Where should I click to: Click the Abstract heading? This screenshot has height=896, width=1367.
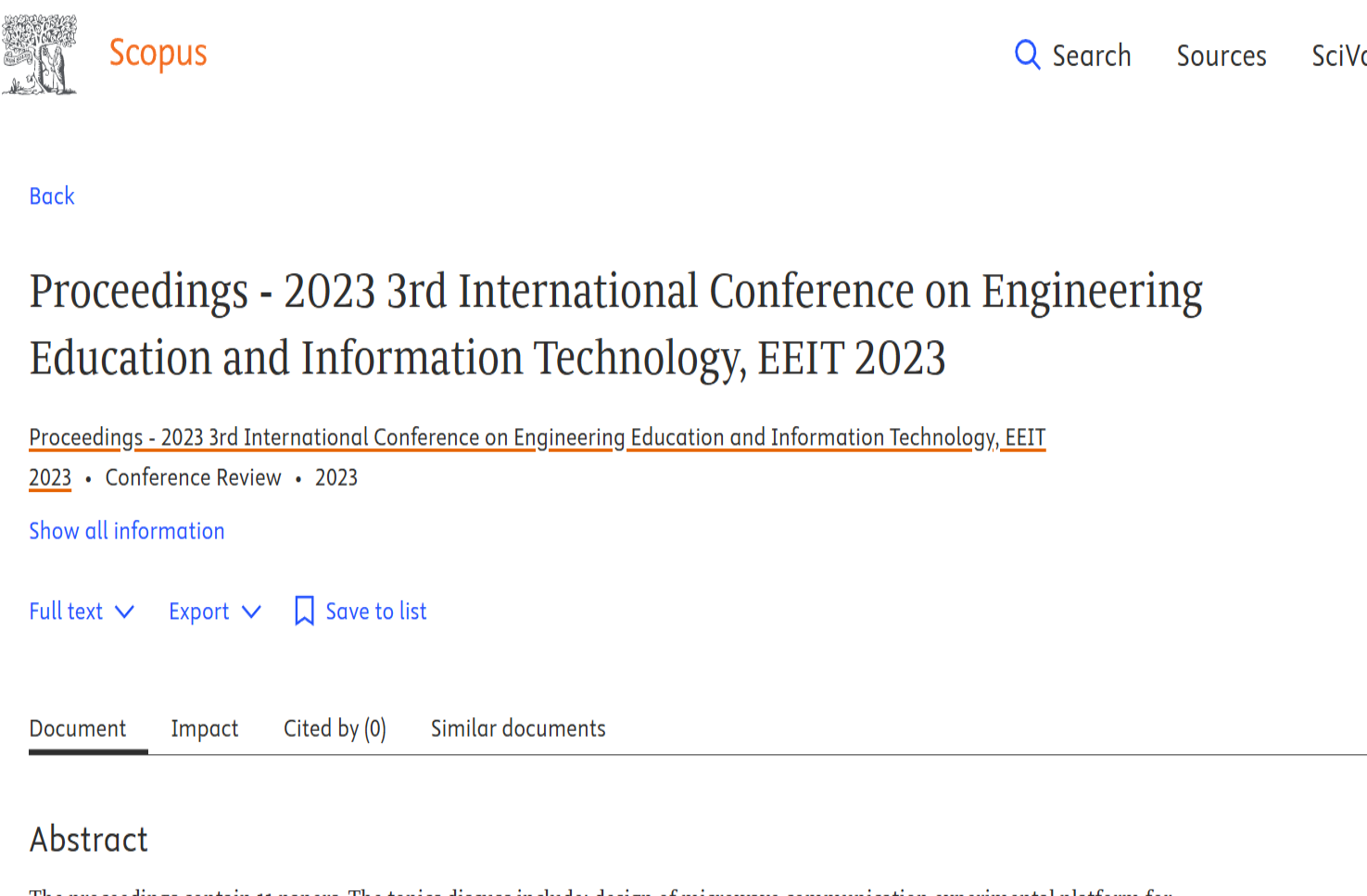[89, 839]
